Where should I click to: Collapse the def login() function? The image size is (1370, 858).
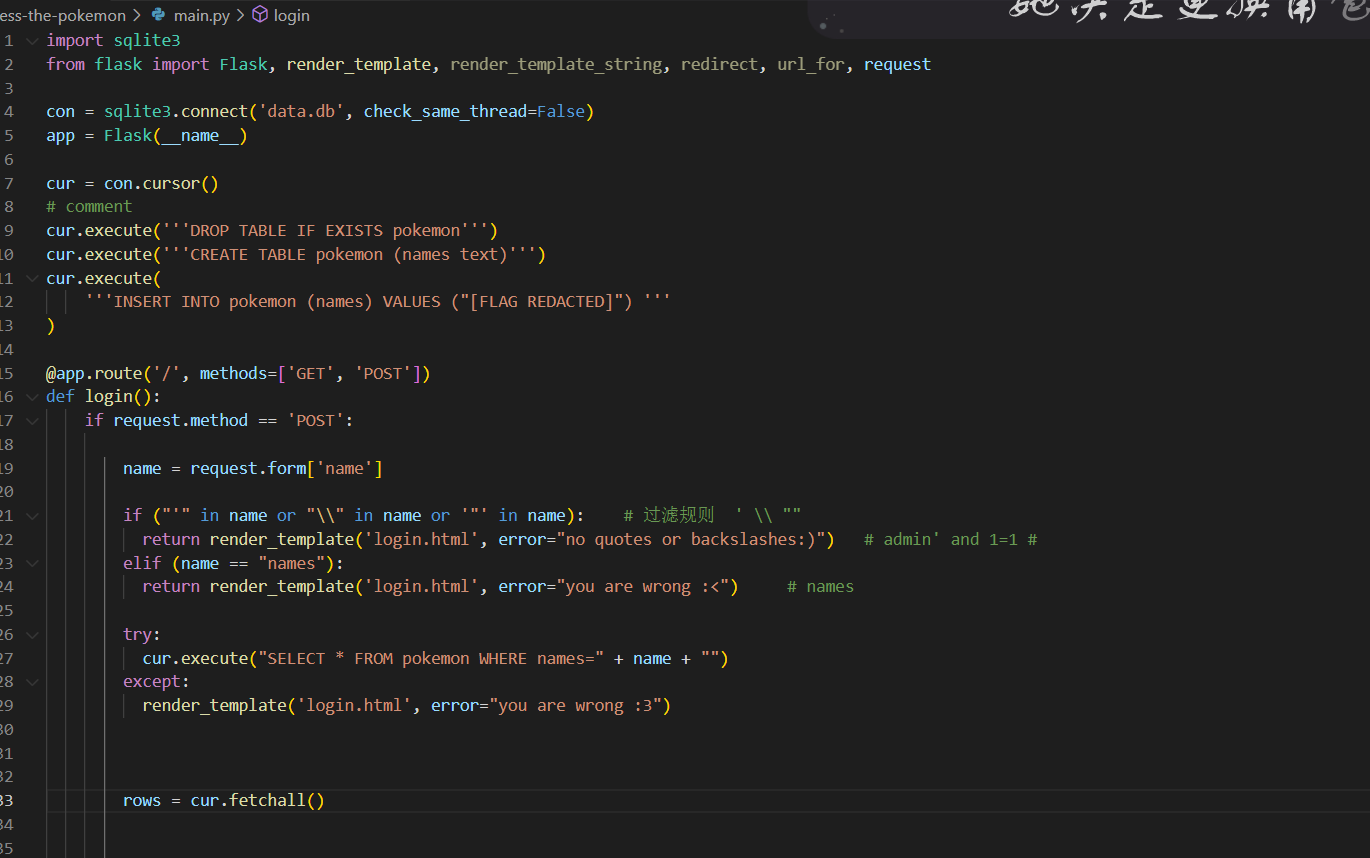coord(32,397)
